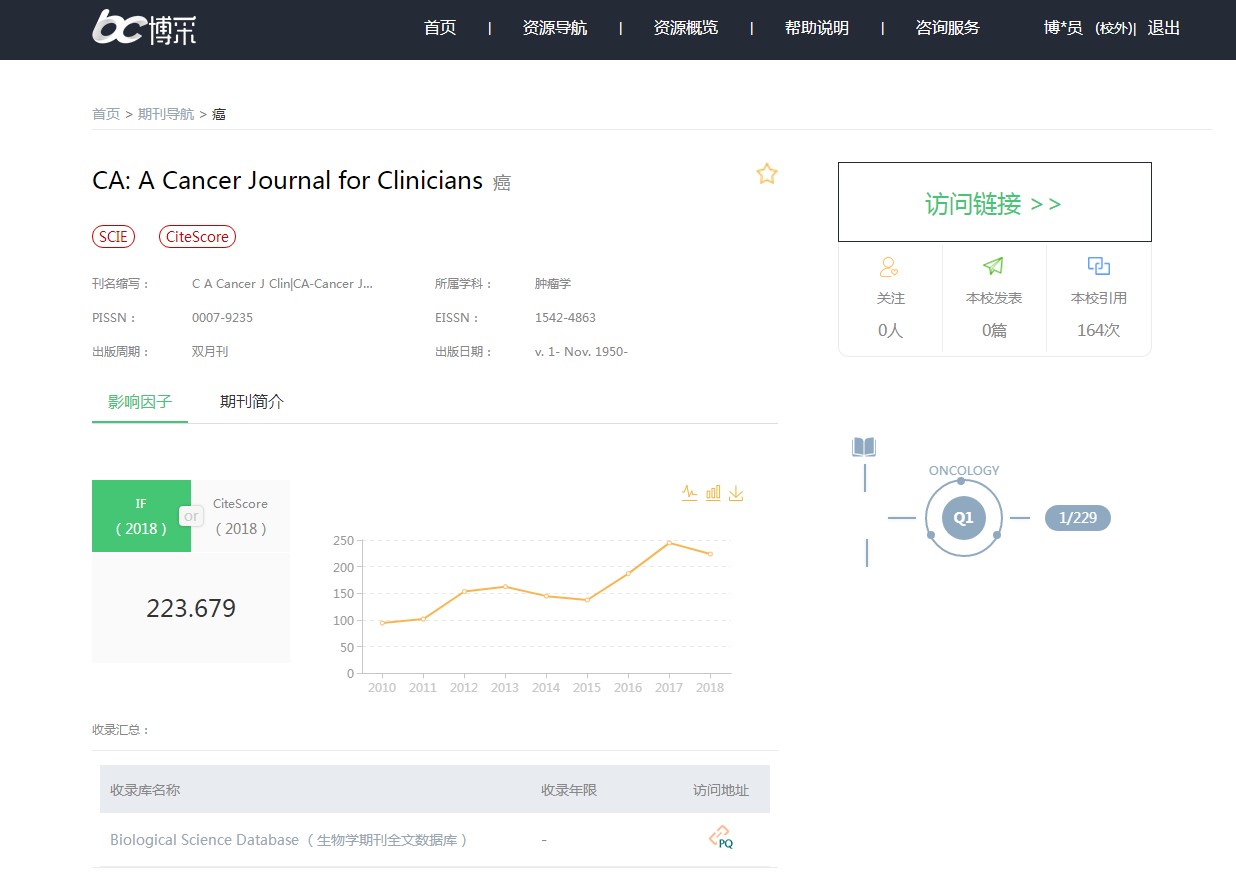The image size is (1236, 880).
Task: Click the paper plane 本校发表 icon
Action: coord(993,266)
